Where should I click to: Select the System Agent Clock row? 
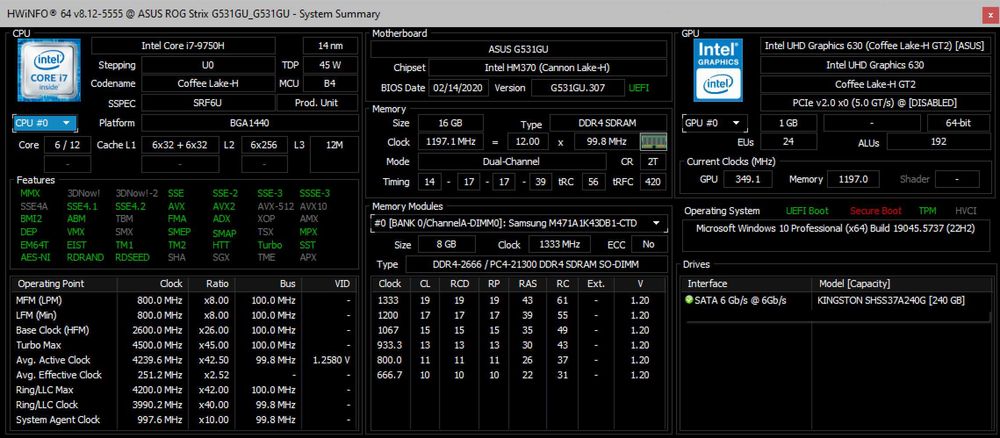tap(184, 420)
